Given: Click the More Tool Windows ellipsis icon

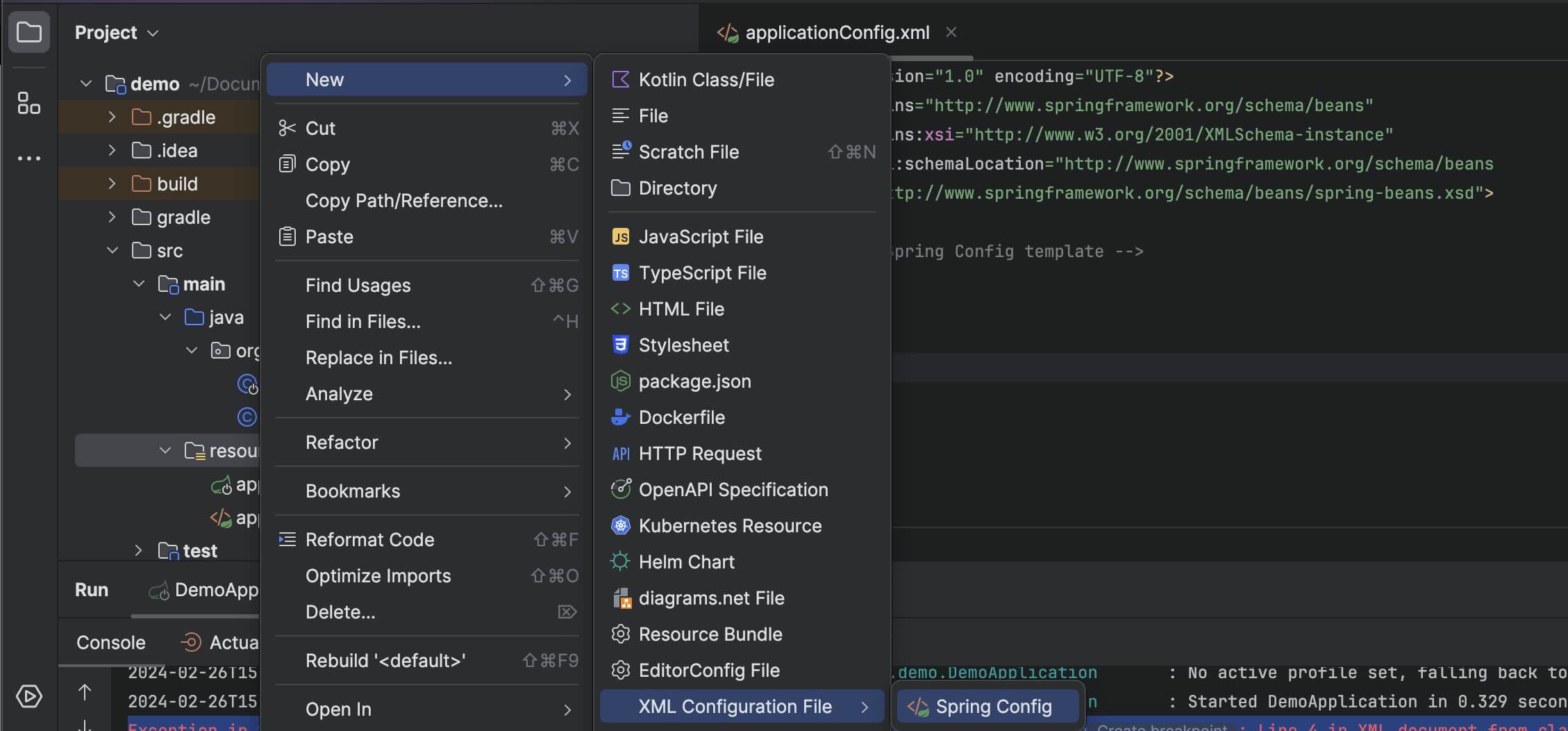Looking at the screenshot, I should [x=29, y=158].
